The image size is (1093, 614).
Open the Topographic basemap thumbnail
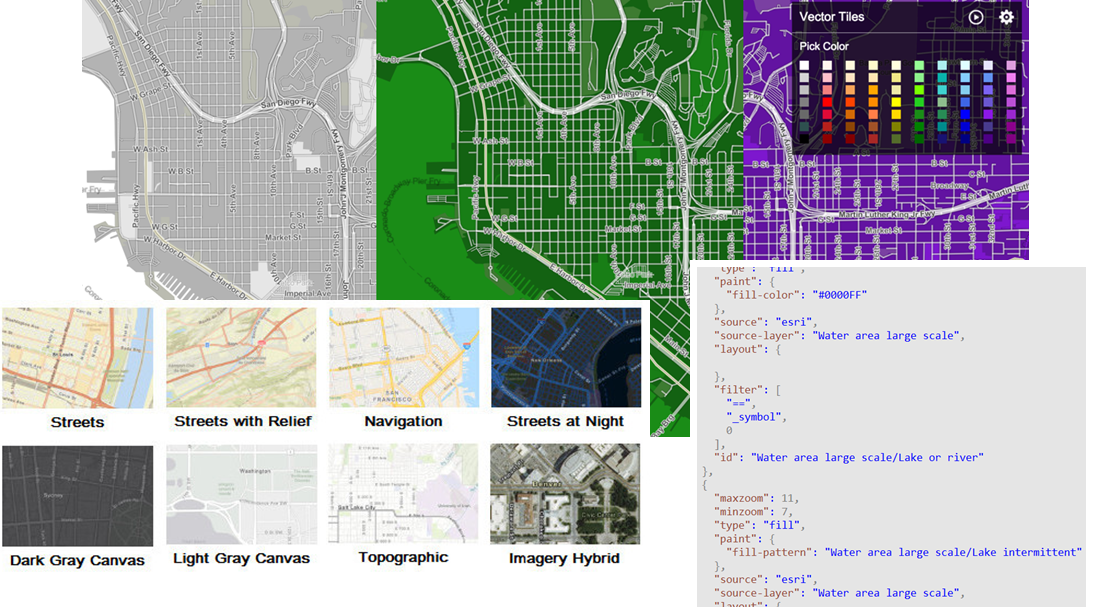point(403,494)
